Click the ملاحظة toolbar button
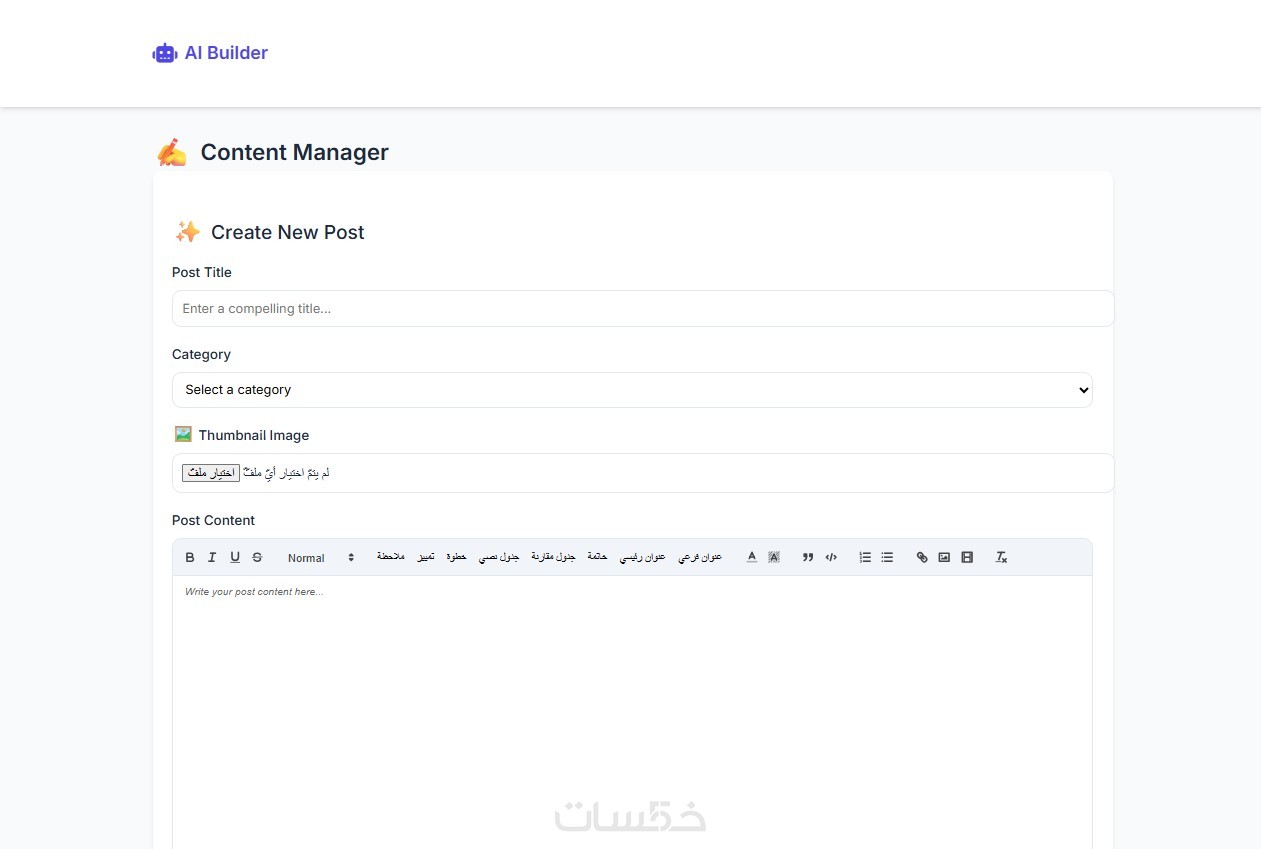Screen dimensions: 1261x849 (390, 557)
